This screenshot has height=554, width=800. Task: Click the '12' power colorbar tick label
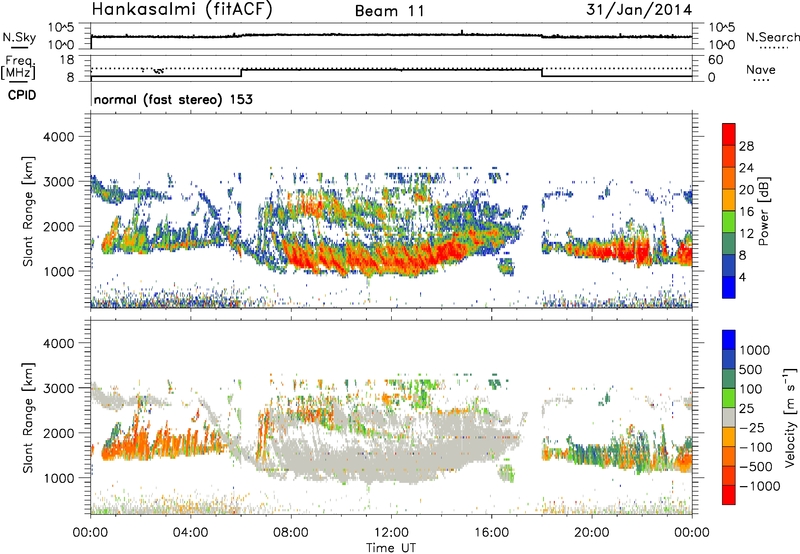746,234
